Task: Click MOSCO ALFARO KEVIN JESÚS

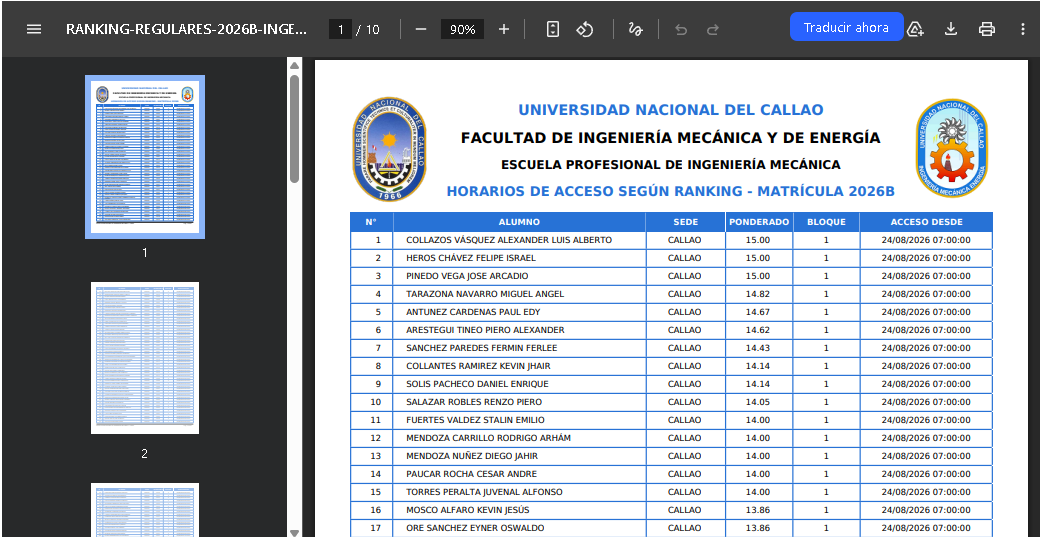Action: [x=468, y=509]
